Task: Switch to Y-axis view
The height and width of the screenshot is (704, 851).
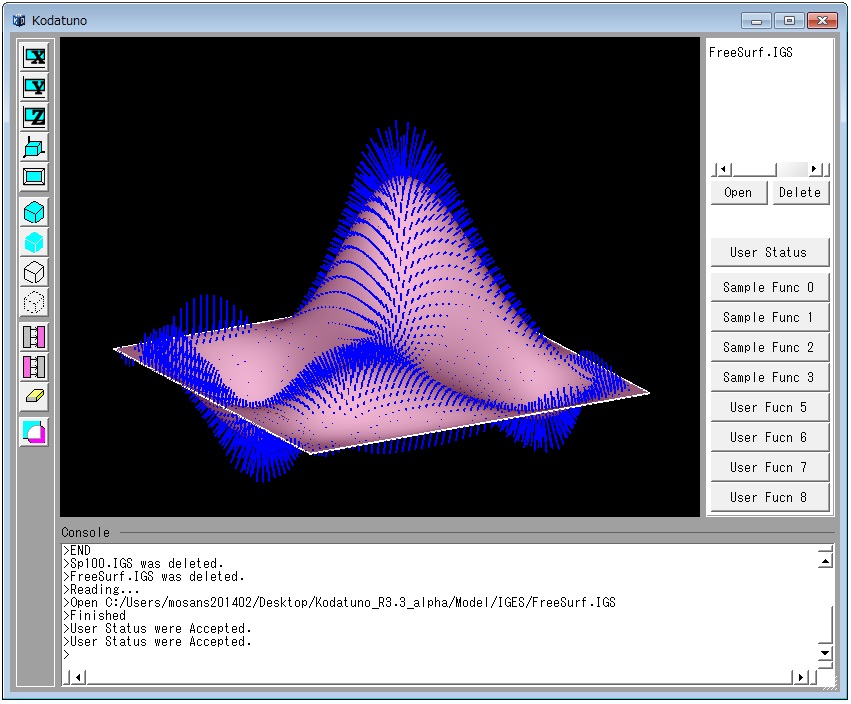Action: tap(34, 87)
